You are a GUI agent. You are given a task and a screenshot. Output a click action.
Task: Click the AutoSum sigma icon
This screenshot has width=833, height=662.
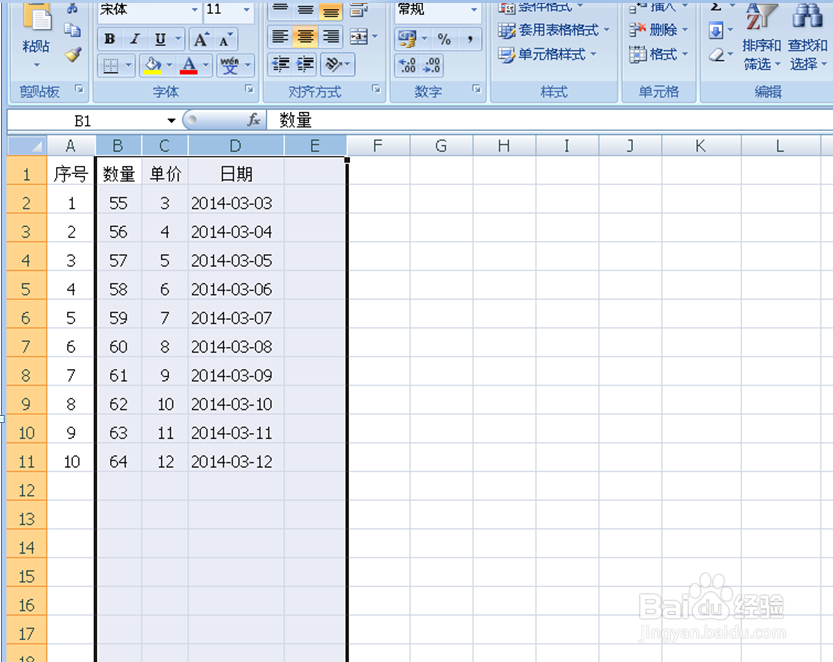click(x=716, y=7)
